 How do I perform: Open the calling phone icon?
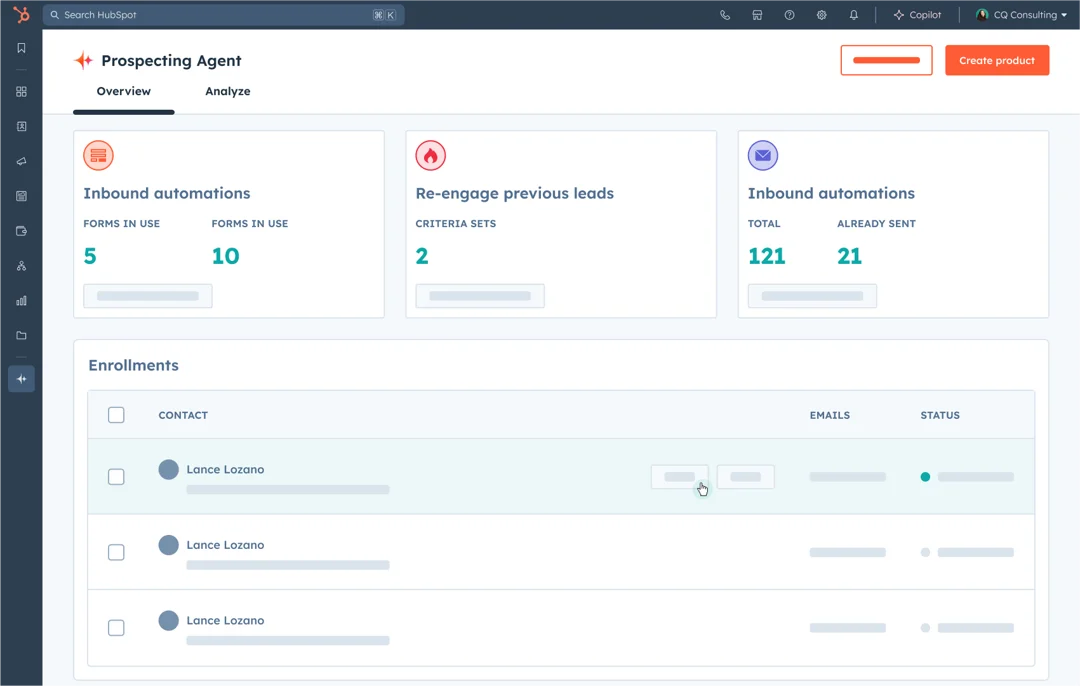coord(725,14)
